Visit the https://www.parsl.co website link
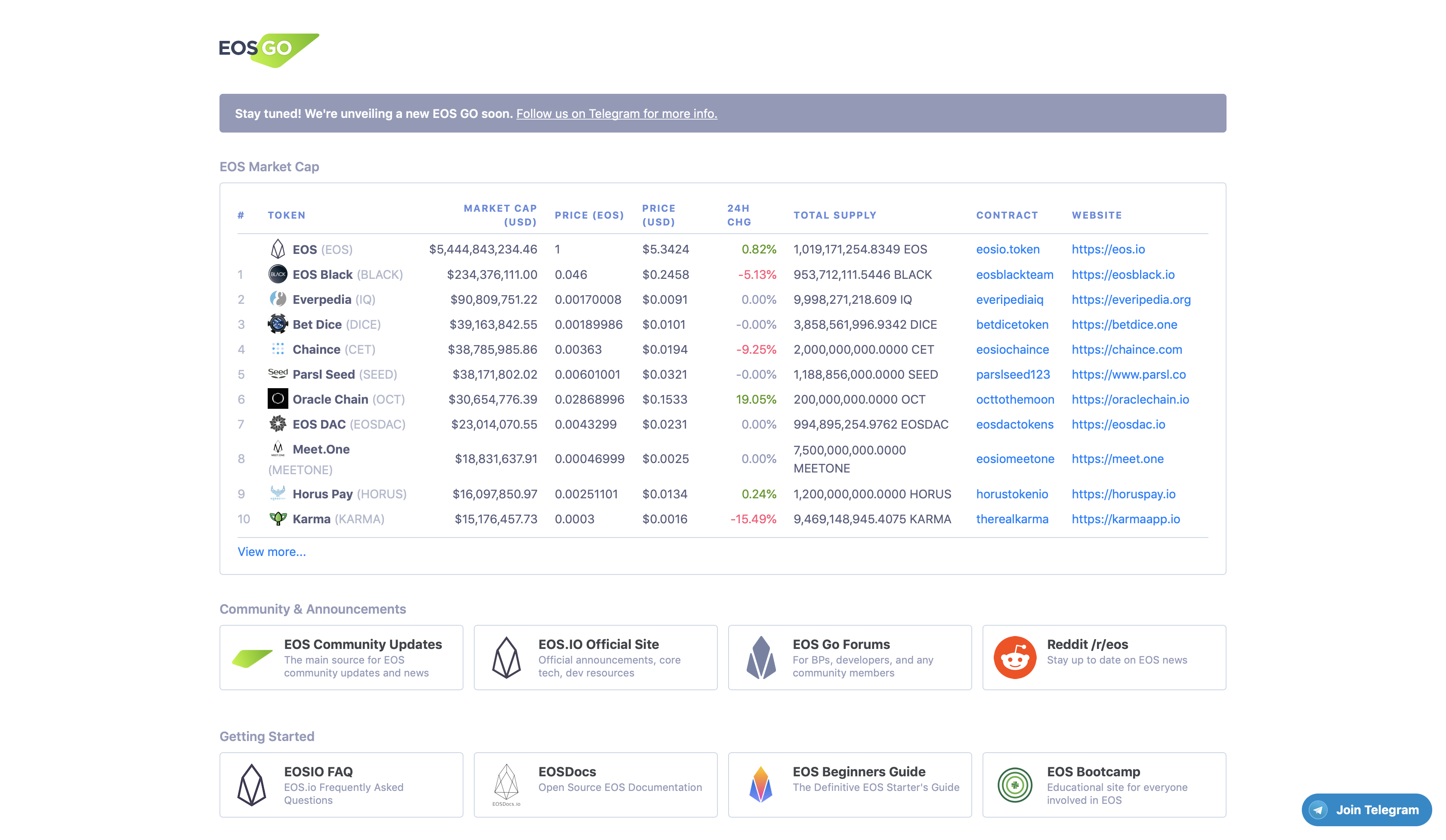The width and height of the screenshot is (1446, 840). (1129, 374)
